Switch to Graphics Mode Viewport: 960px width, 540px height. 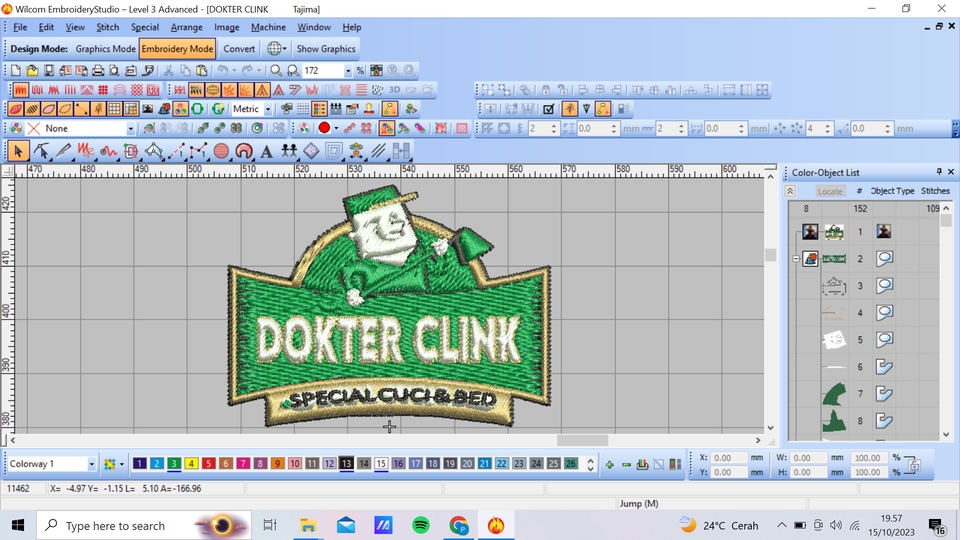(x=105, y=48)
